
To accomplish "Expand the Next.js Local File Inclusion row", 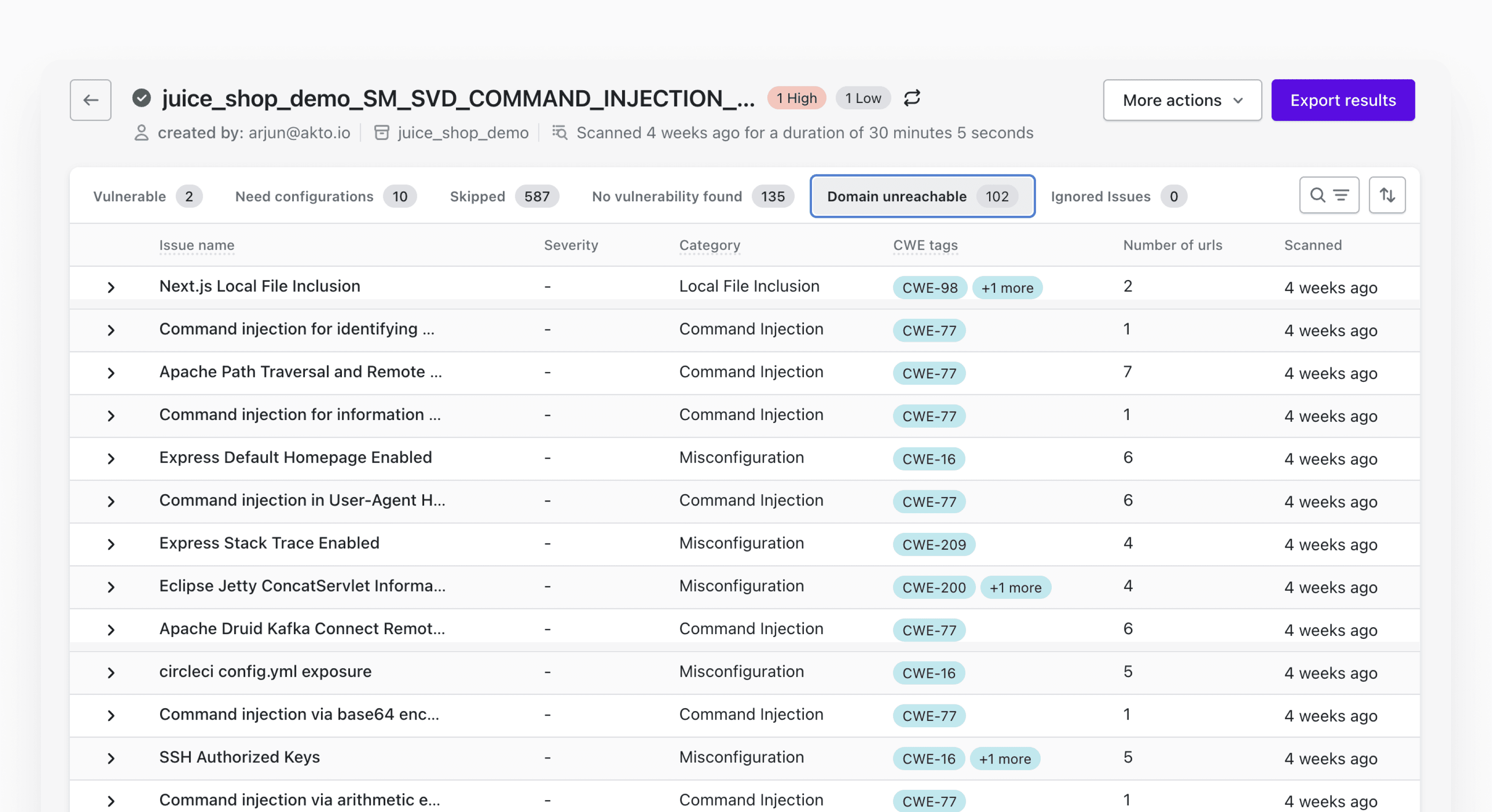I will (111, 286).
